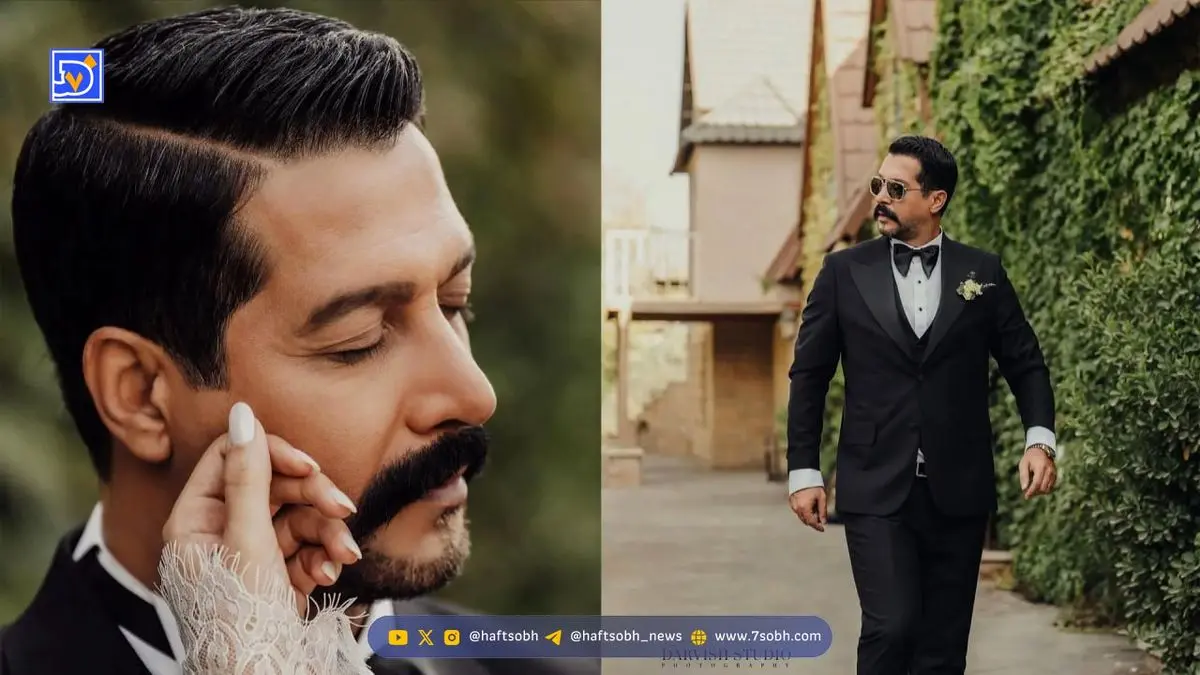Click the Instagram icon in the banner

[452, 637]
